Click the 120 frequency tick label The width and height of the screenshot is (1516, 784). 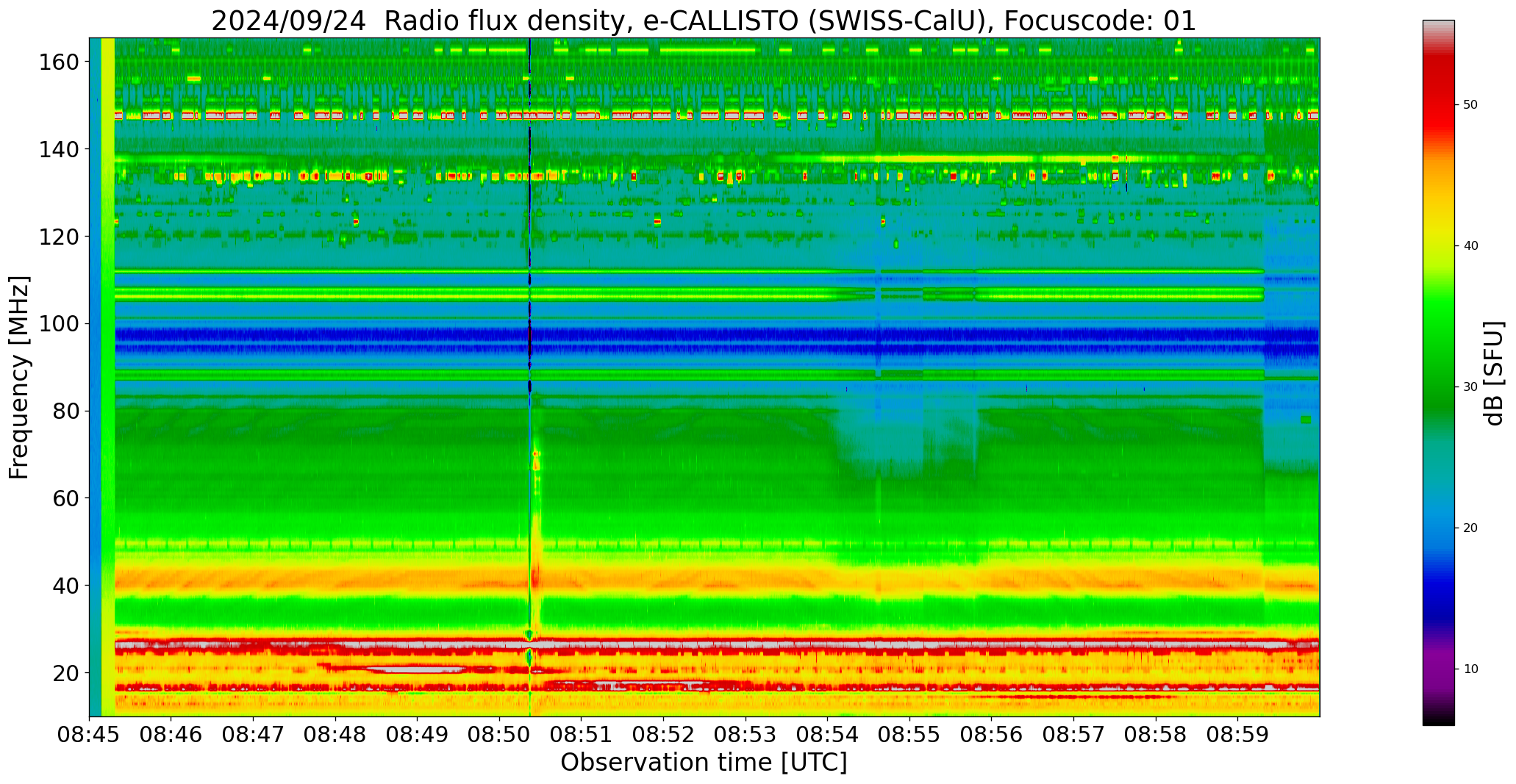point(60,237)
